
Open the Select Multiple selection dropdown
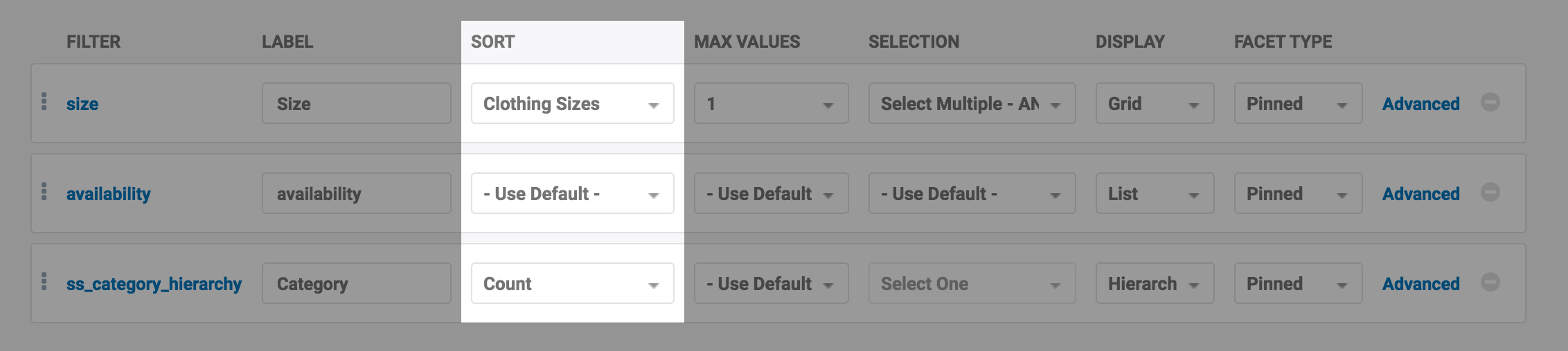click(x=972, y=104)
